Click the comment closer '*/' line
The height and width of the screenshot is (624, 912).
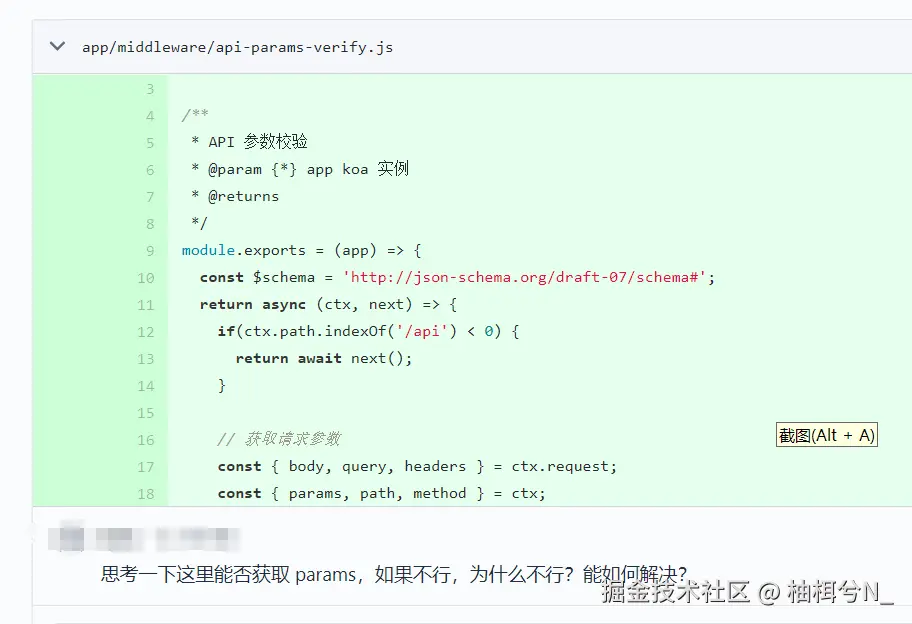[x=199, y=223]
